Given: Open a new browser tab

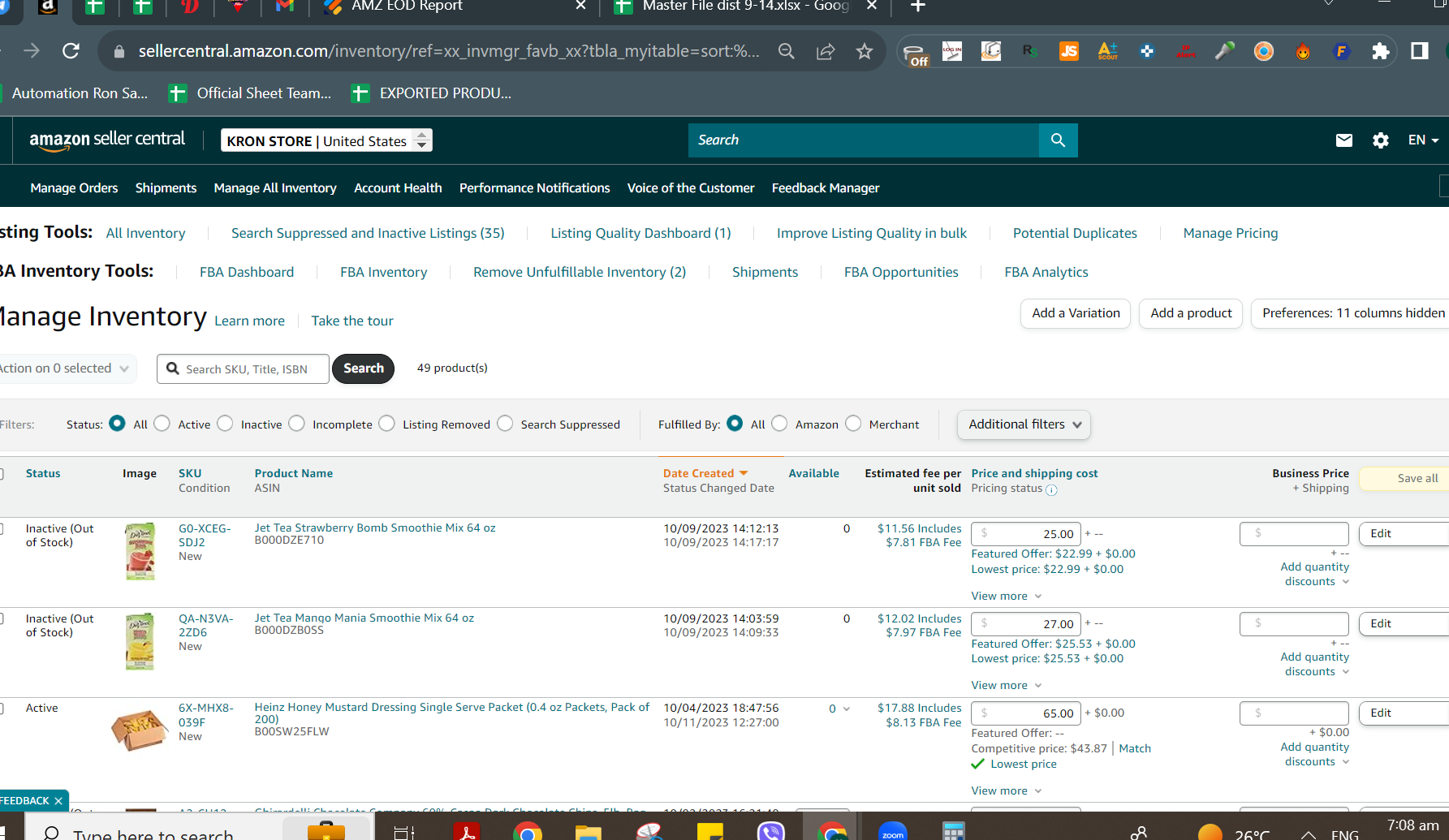Looking at the screenshot, I should pos(918,6).
